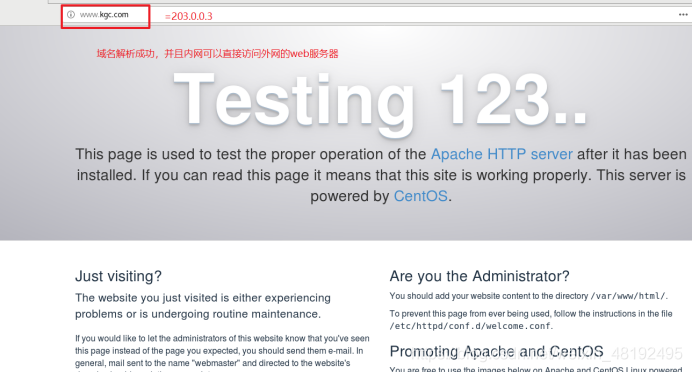
Task: Click the paragraph mentioning "webmaster" mail
Action: 222,353
